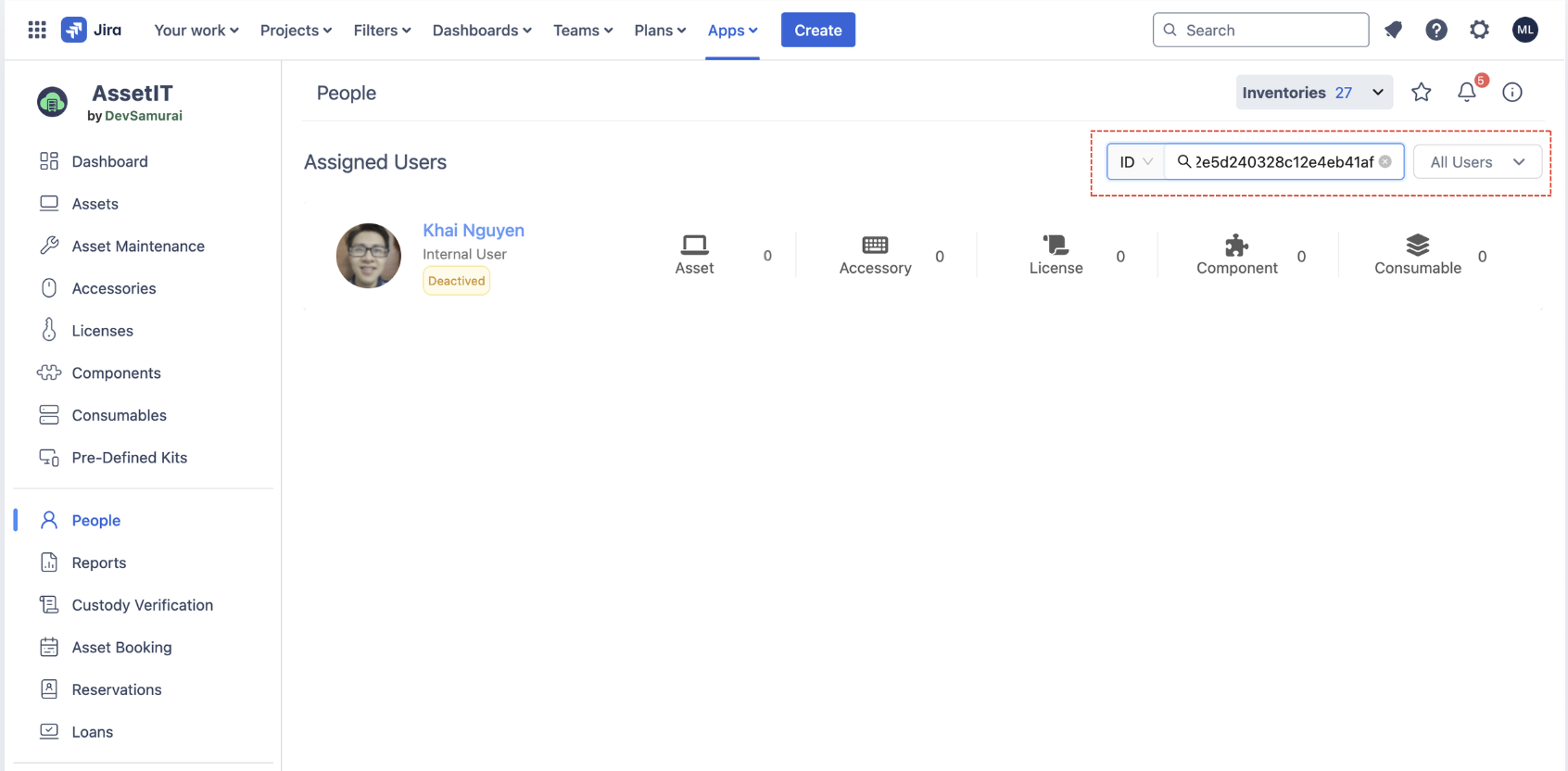Viewport: 1568px width, 771px height.
Task: Open the Projects menu
Action: point(296,30)
